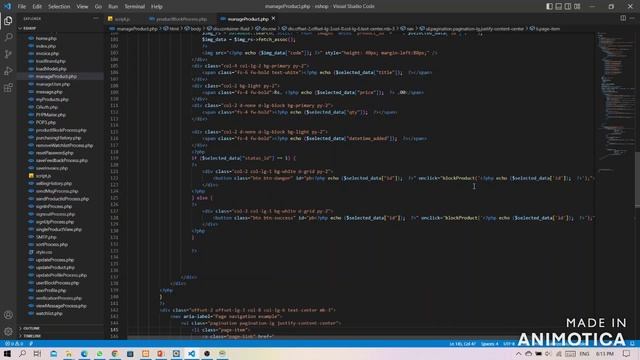Open the Help menu
The width and height of the screenshot is (640, 360).
click(157, 7)
